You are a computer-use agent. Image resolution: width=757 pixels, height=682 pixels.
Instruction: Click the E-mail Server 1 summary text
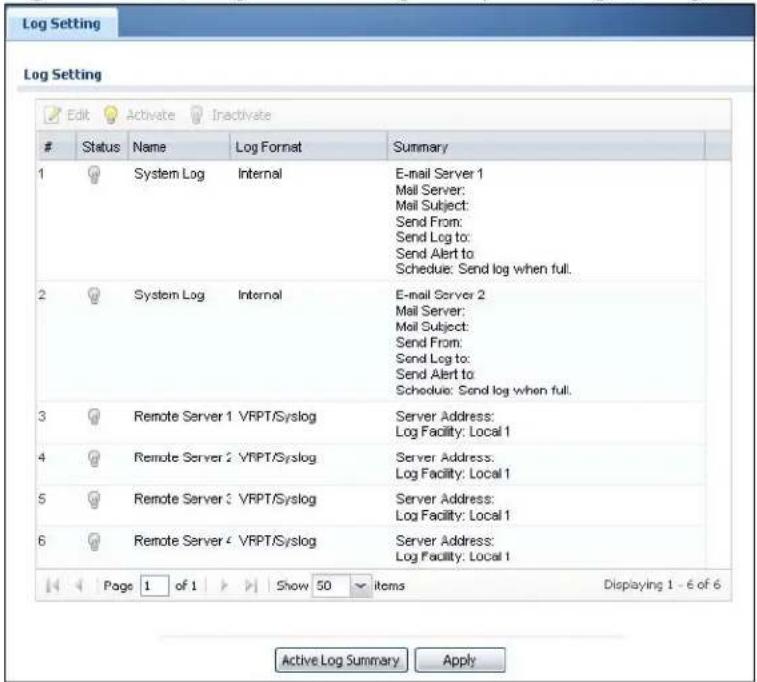click(x=439, y=174)
